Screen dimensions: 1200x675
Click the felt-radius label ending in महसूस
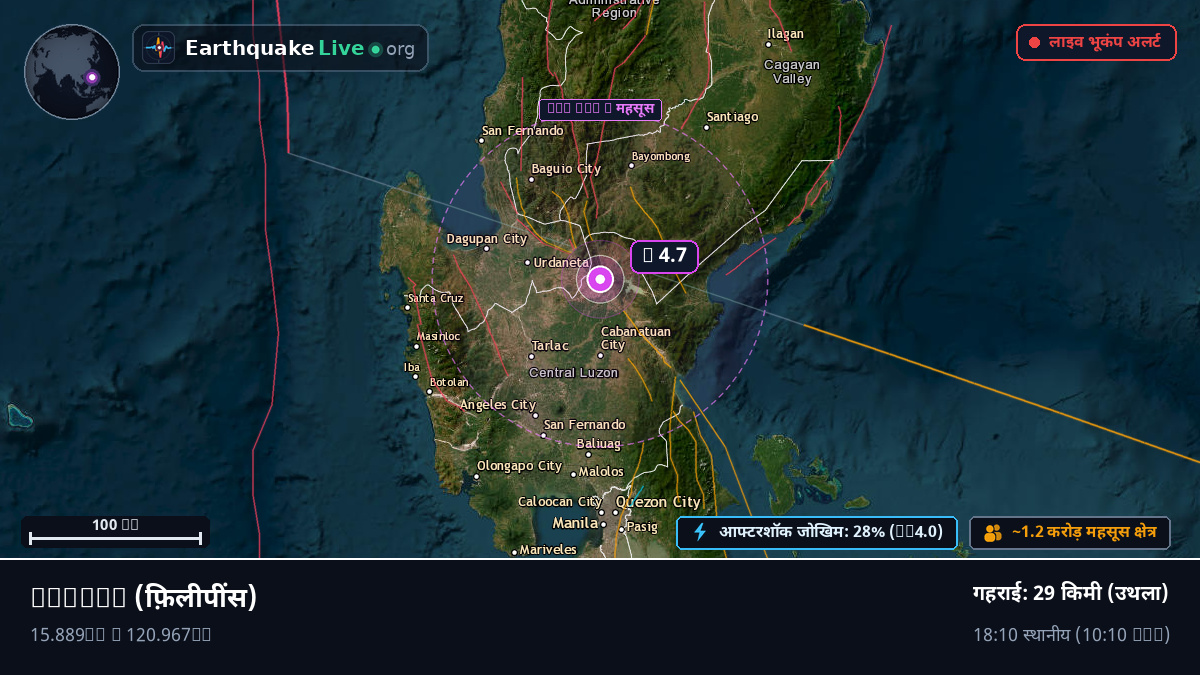point(601,109)
